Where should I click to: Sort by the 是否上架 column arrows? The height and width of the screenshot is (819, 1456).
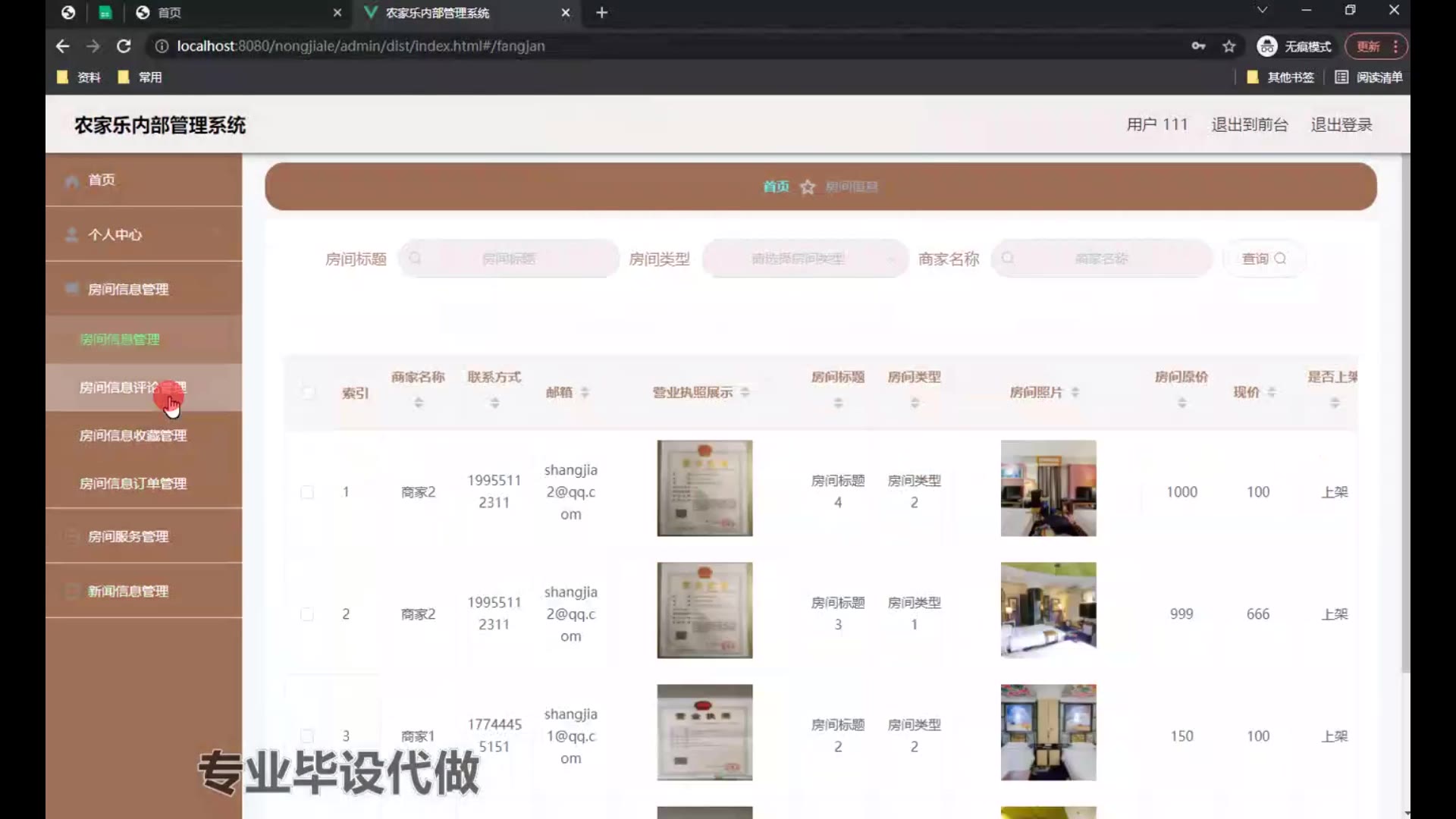point(1335,403)
